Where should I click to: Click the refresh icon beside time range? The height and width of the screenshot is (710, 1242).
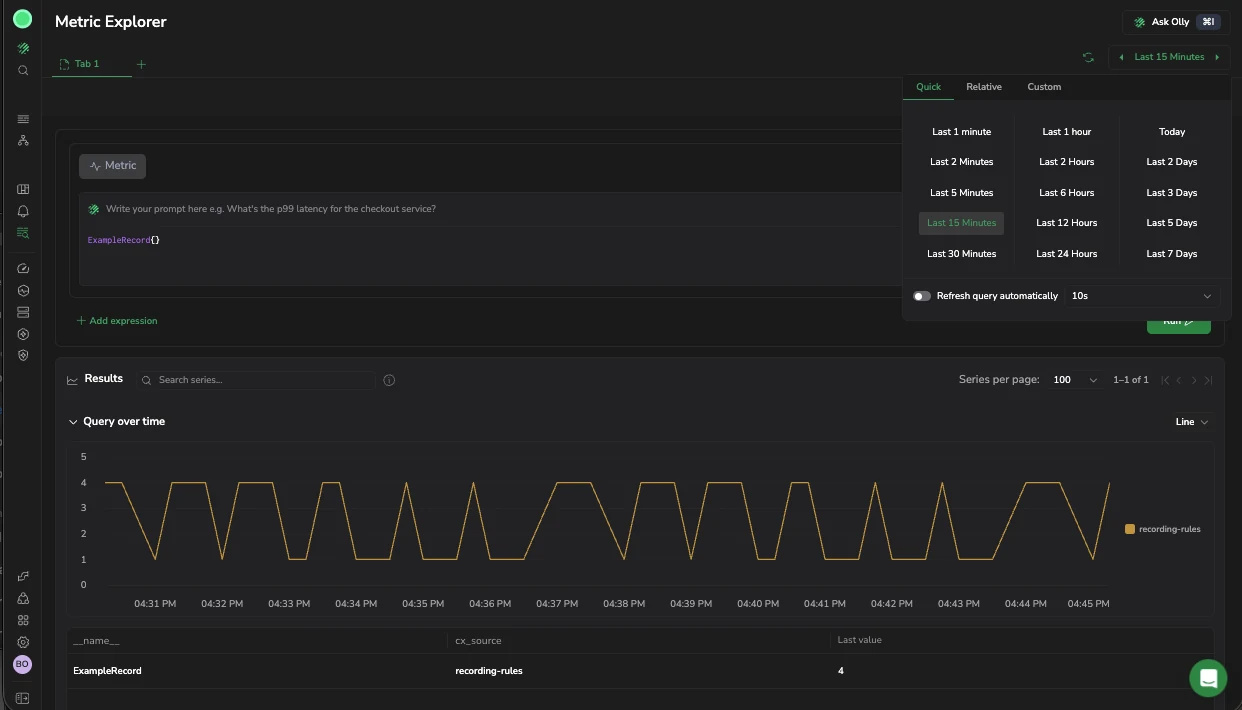click(1088, 57)
